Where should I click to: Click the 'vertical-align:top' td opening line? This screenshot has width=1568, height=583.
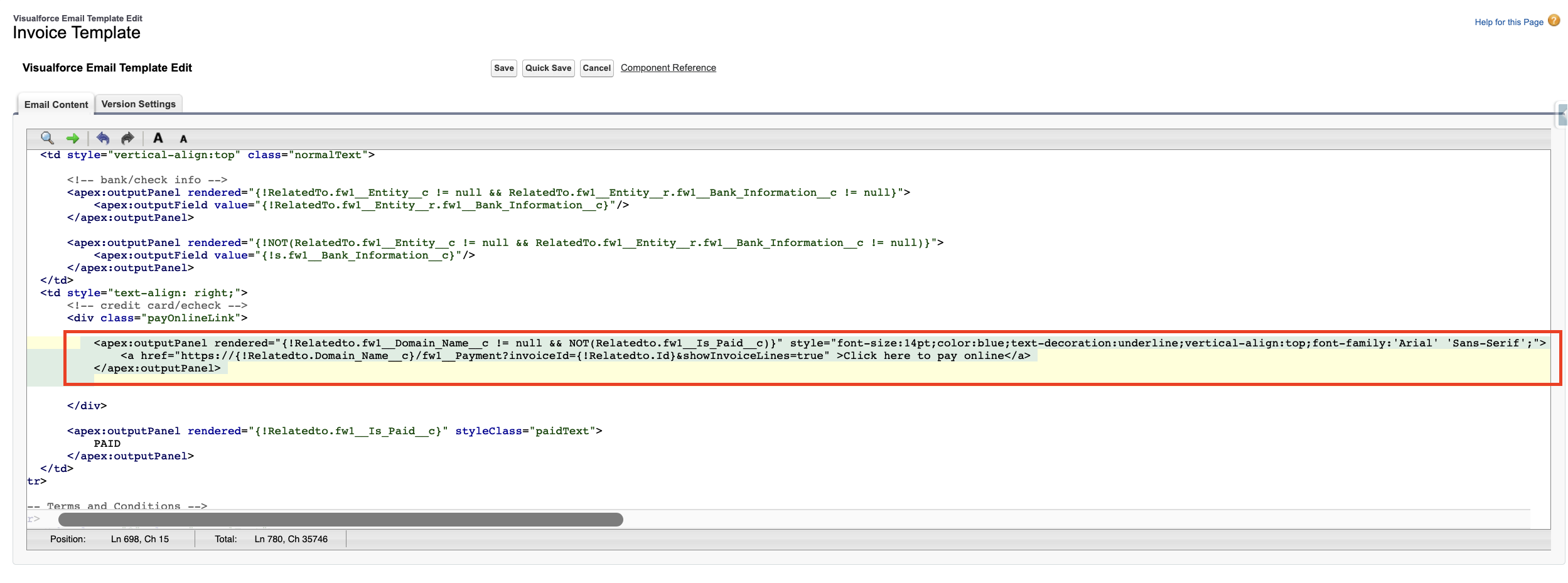(x=208, y=155)
